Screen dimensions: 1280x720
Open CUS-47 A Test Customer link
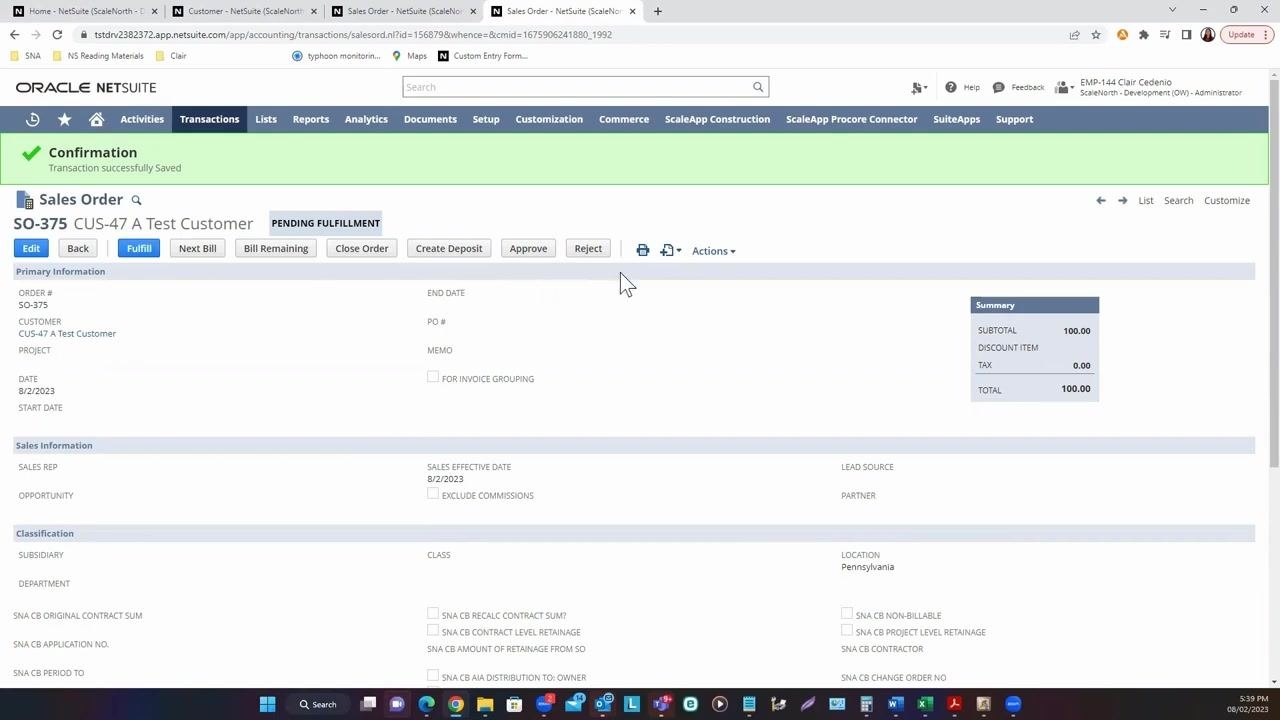click(x=67, y=333)
